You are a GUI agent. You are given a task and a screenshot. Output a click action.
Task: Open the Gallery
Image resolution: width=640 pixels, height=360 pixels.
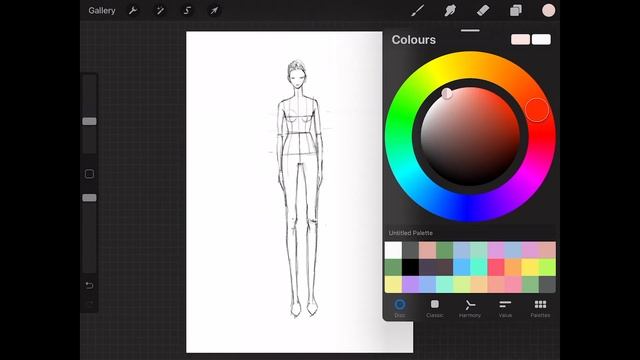[x=102, y=11]
